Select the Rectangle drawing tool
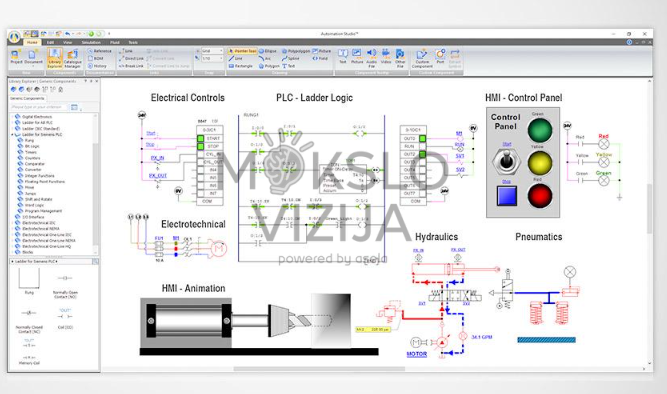The height and width of the screenshot is (394, 667). coord(241,66)
